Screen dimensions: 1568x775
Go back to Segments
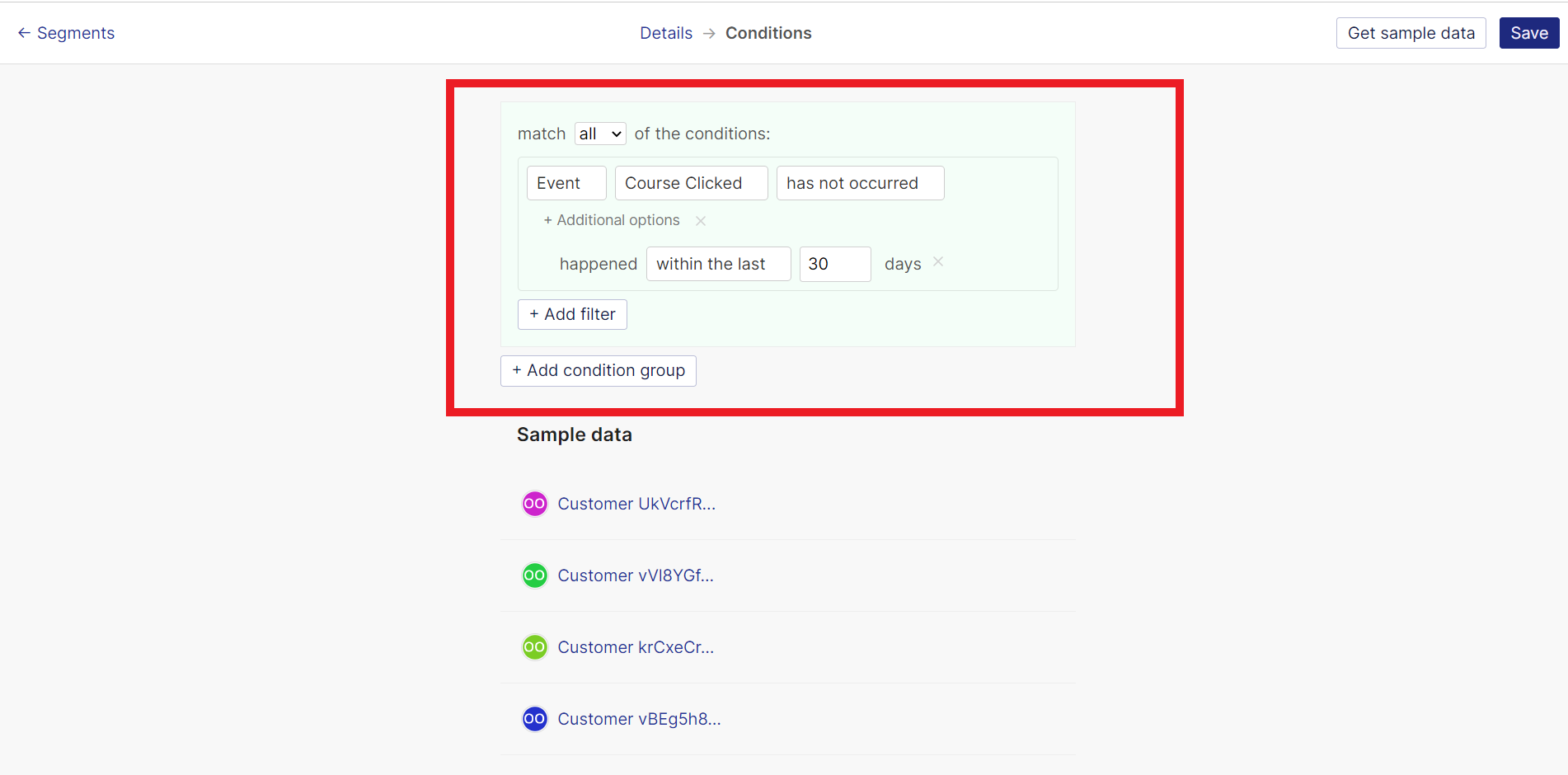pyautogui.click(x=66, y=33)
